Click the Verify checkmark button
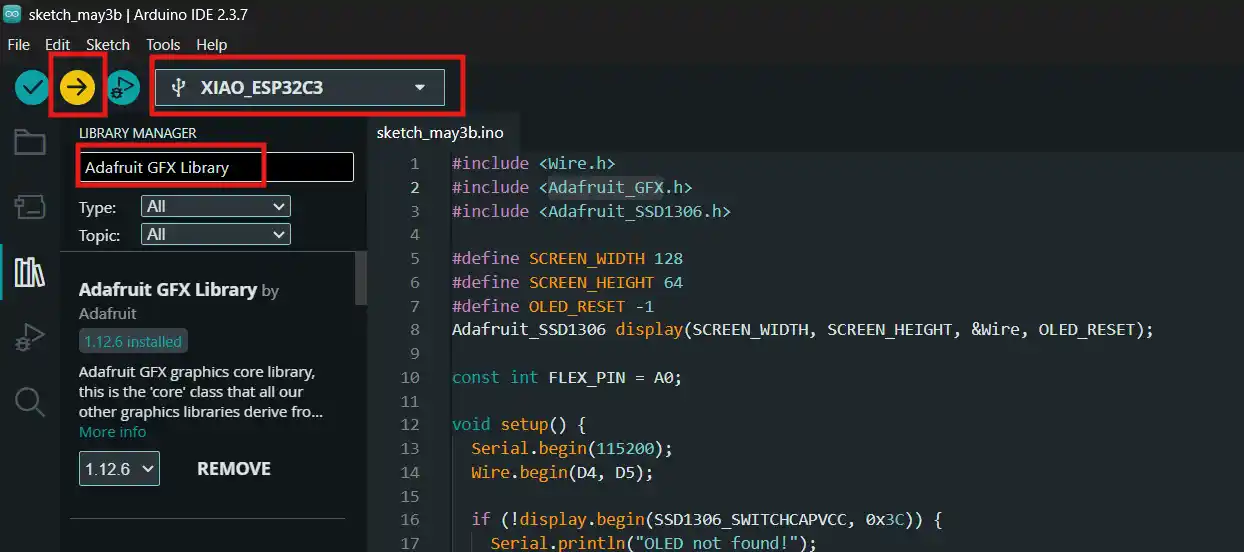Image resolution: width=1244 pixels, height=552 pixels. 32,88
